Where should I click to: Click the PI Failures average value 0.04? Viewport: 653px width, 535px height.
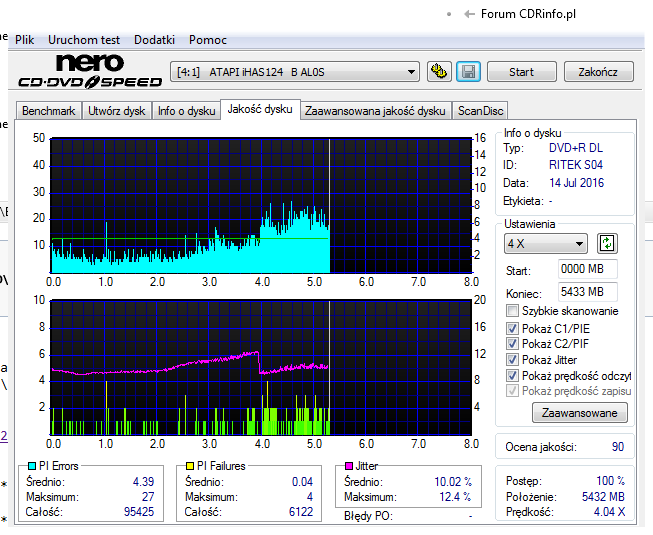(302, 482)
